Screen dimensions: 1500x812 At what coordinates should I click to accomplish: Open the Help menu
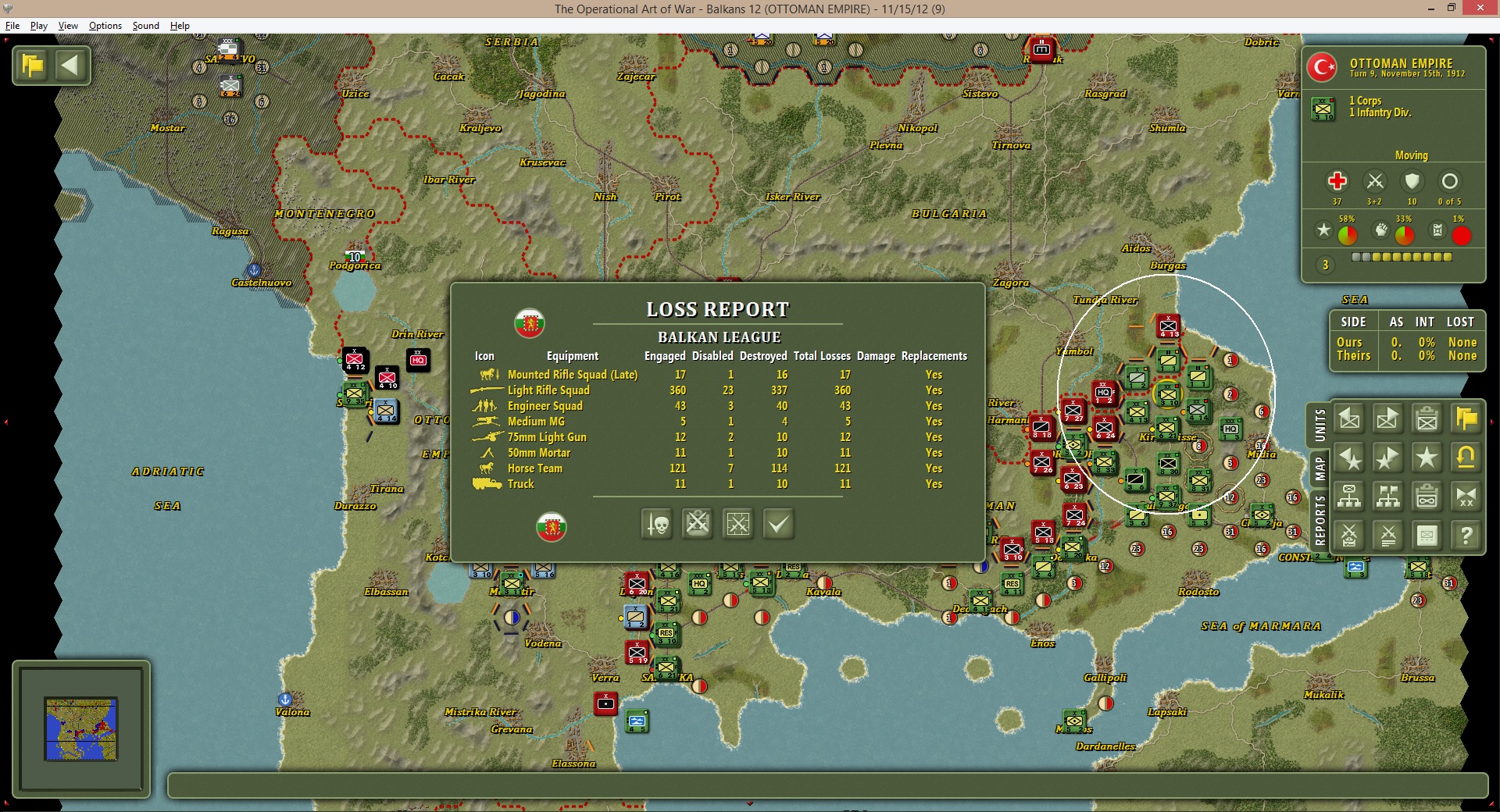tap(180, 26)
